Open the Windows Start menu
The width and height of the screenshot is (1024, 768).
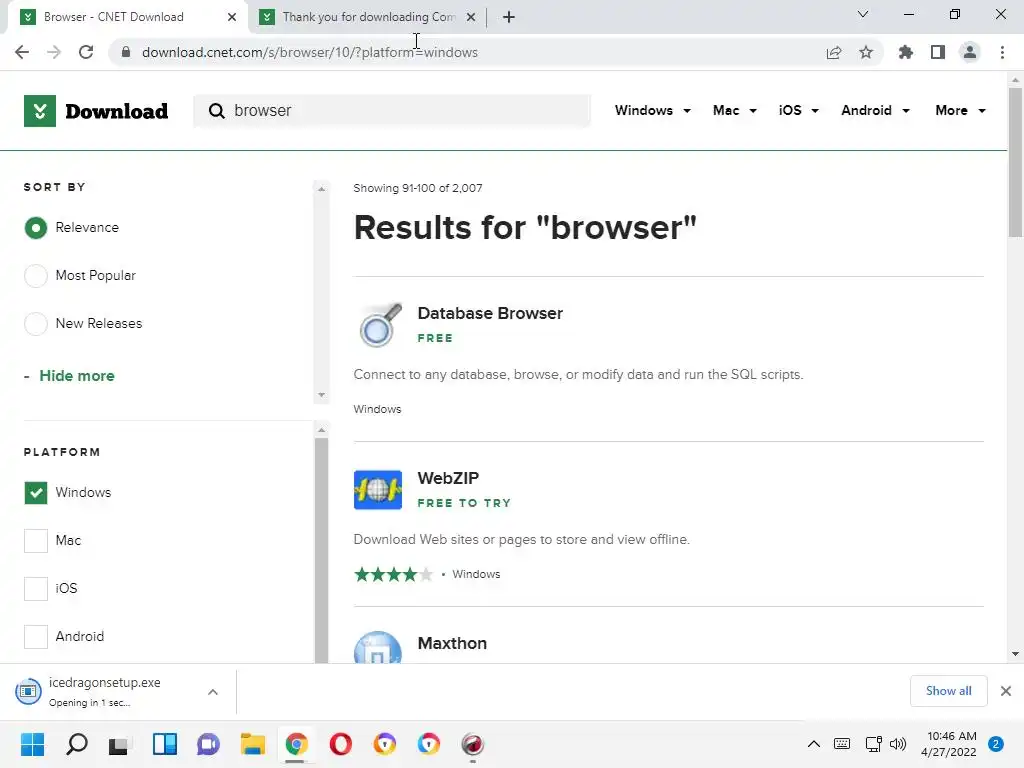coord(33,744)
